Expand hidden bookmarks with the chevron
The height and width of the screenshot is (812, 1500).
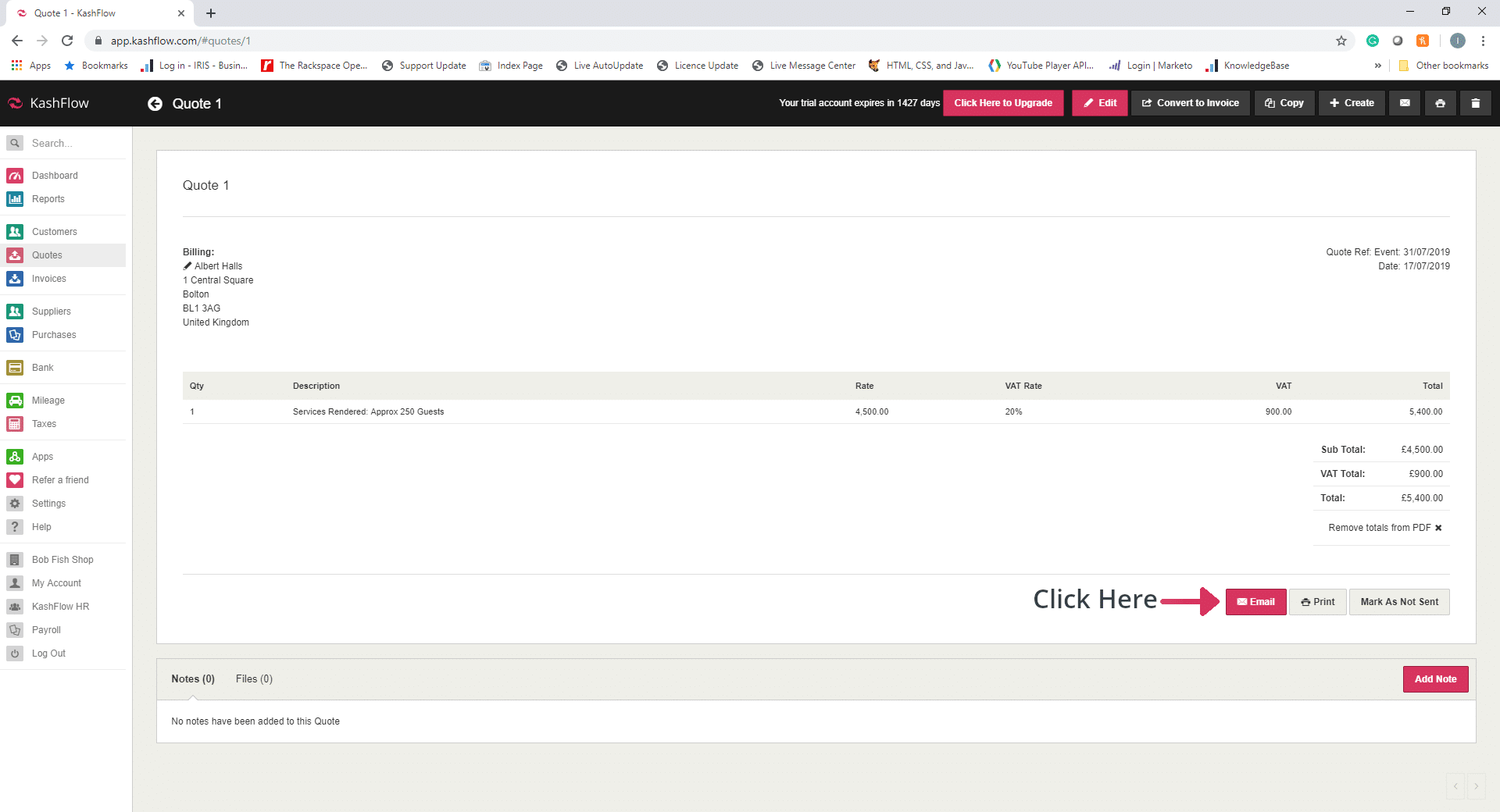click(1377, 66)
